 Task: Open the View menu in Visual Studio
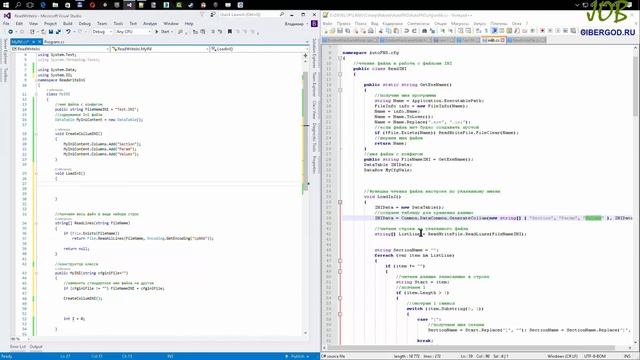point(33,24)
